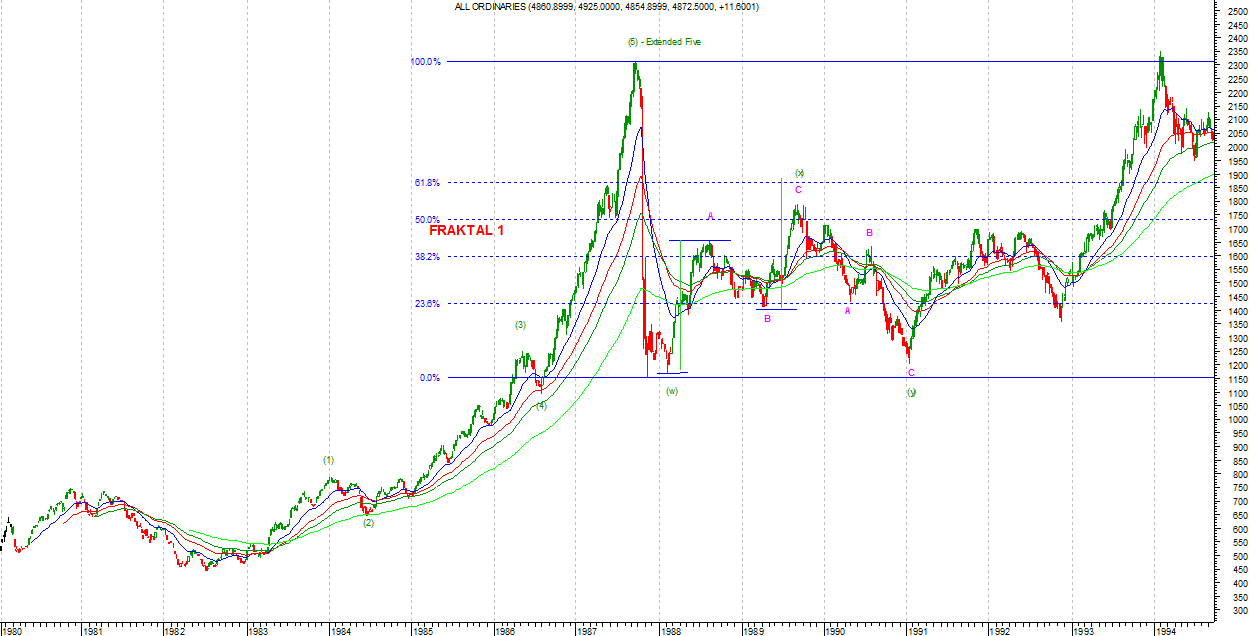Click the (2) wave label
1250x636 pixels.
coord(368,523)
